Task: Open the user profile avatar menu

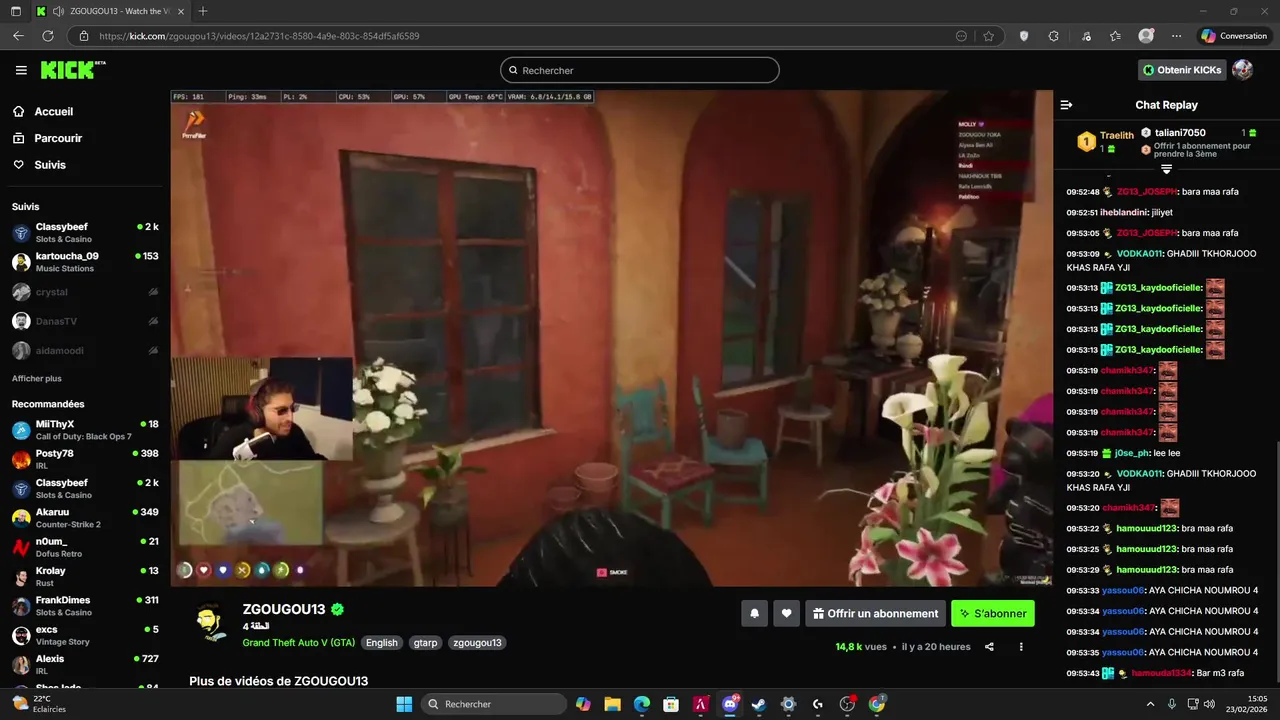Action: [x=1243, y=70]
